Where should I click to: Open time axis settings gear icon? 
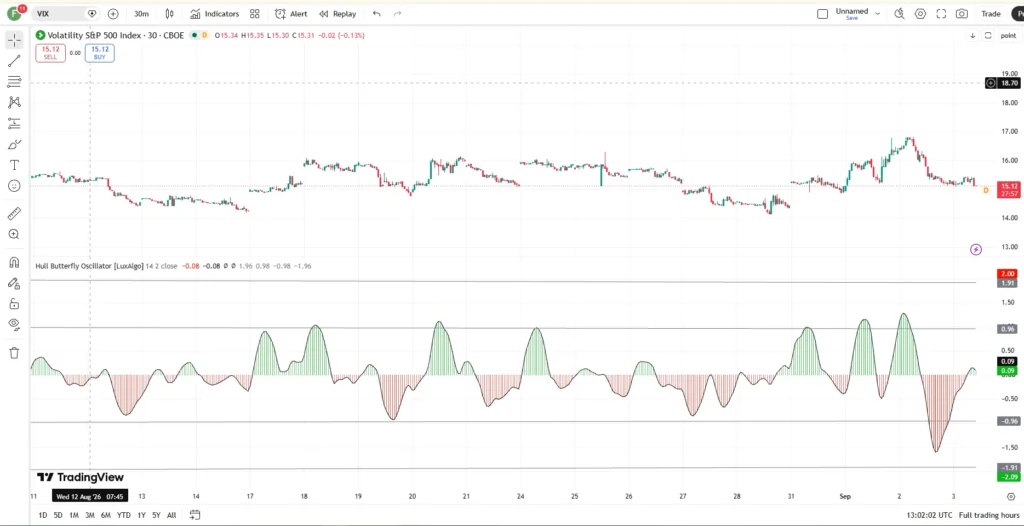1011,496
